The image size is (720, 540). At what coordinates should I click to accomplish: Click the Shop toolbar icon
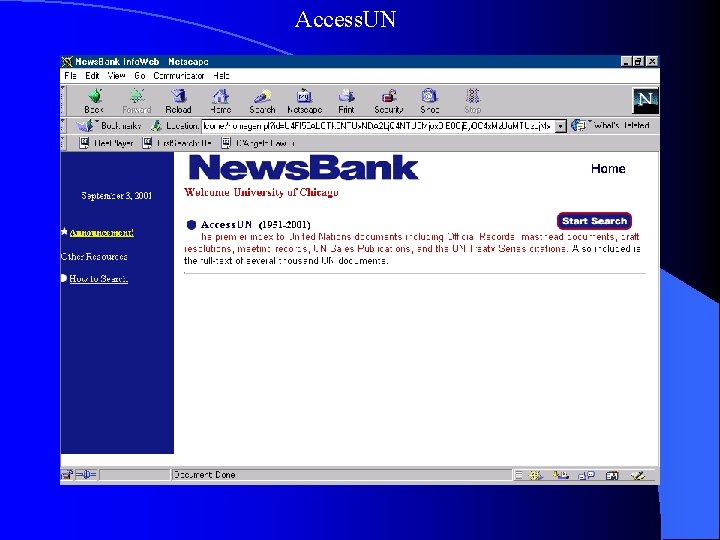[x=429, y=96]
